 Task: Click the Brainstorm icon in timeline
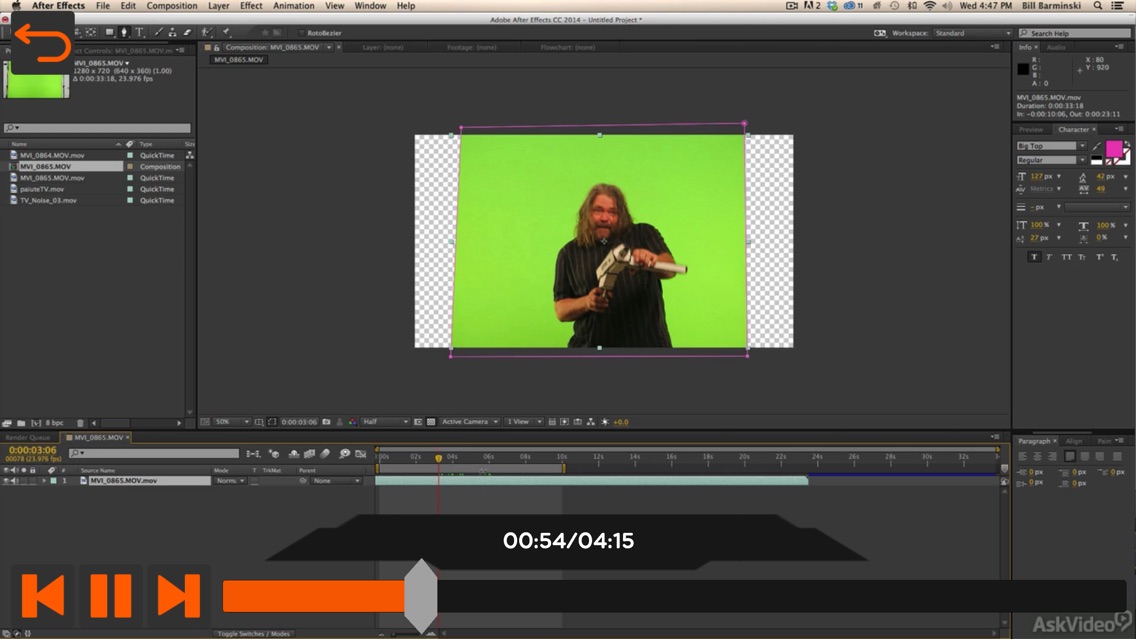pyautogui.click(x=344, y=454)
